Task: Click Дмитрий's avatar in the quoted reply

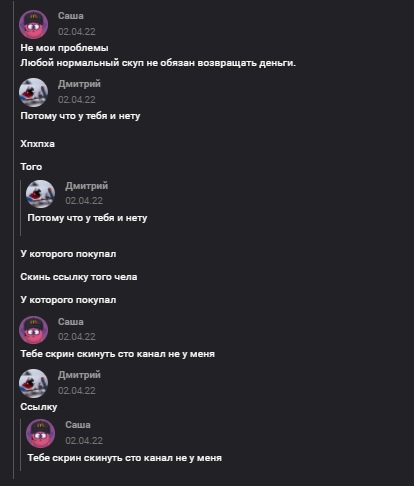Action: (x=41, y=194)
